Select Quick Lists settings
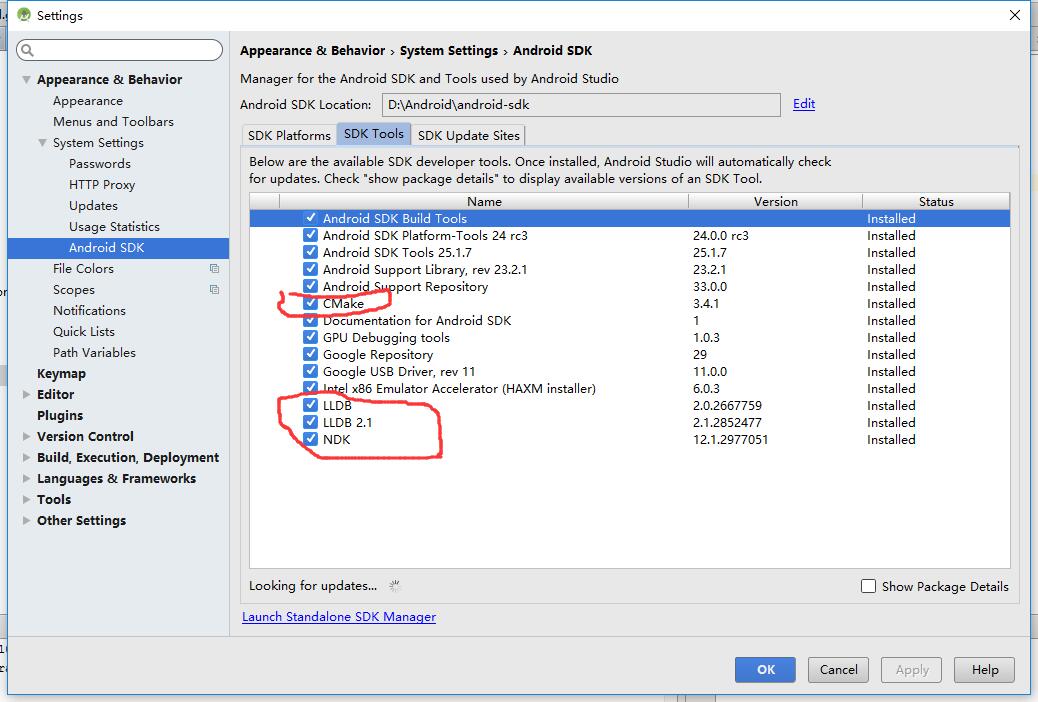This screenshot has height=702, width=1038. point(83,332)
